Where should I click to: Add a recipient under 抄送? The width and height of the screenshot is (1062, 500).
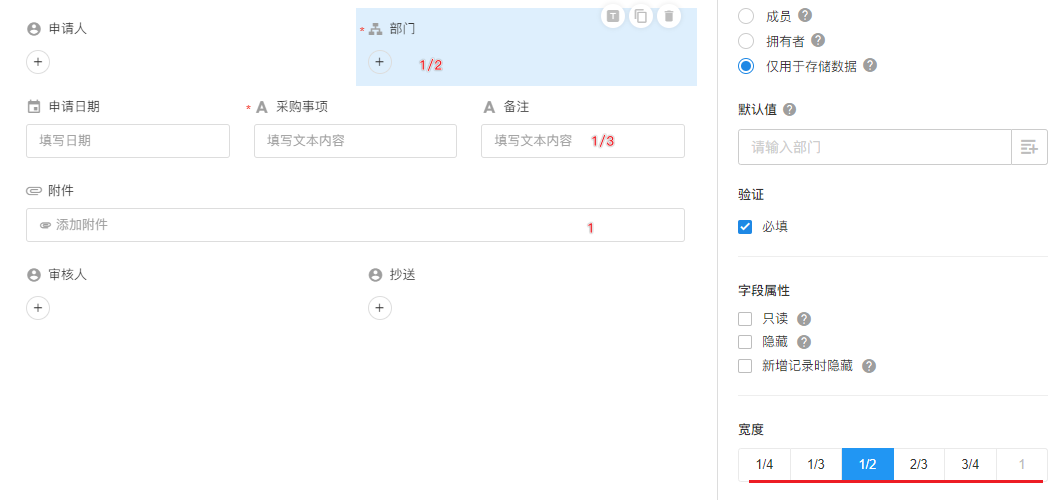point(379,308)
